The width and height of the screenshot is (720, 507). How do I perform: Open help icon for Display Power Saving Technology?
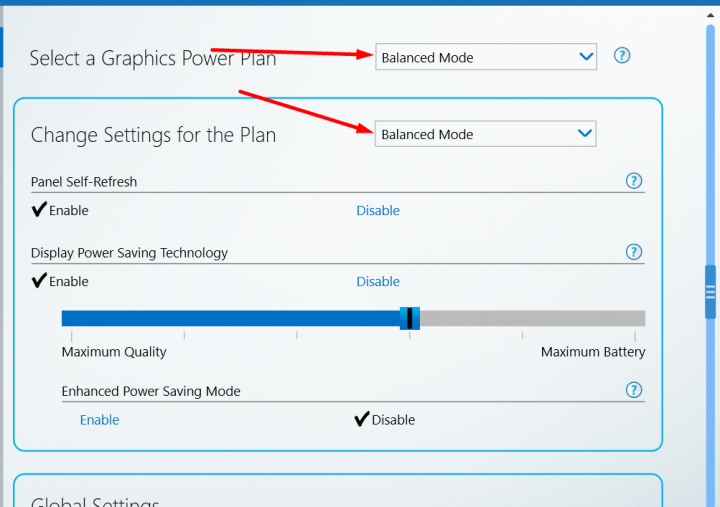[x=634, y=252]
